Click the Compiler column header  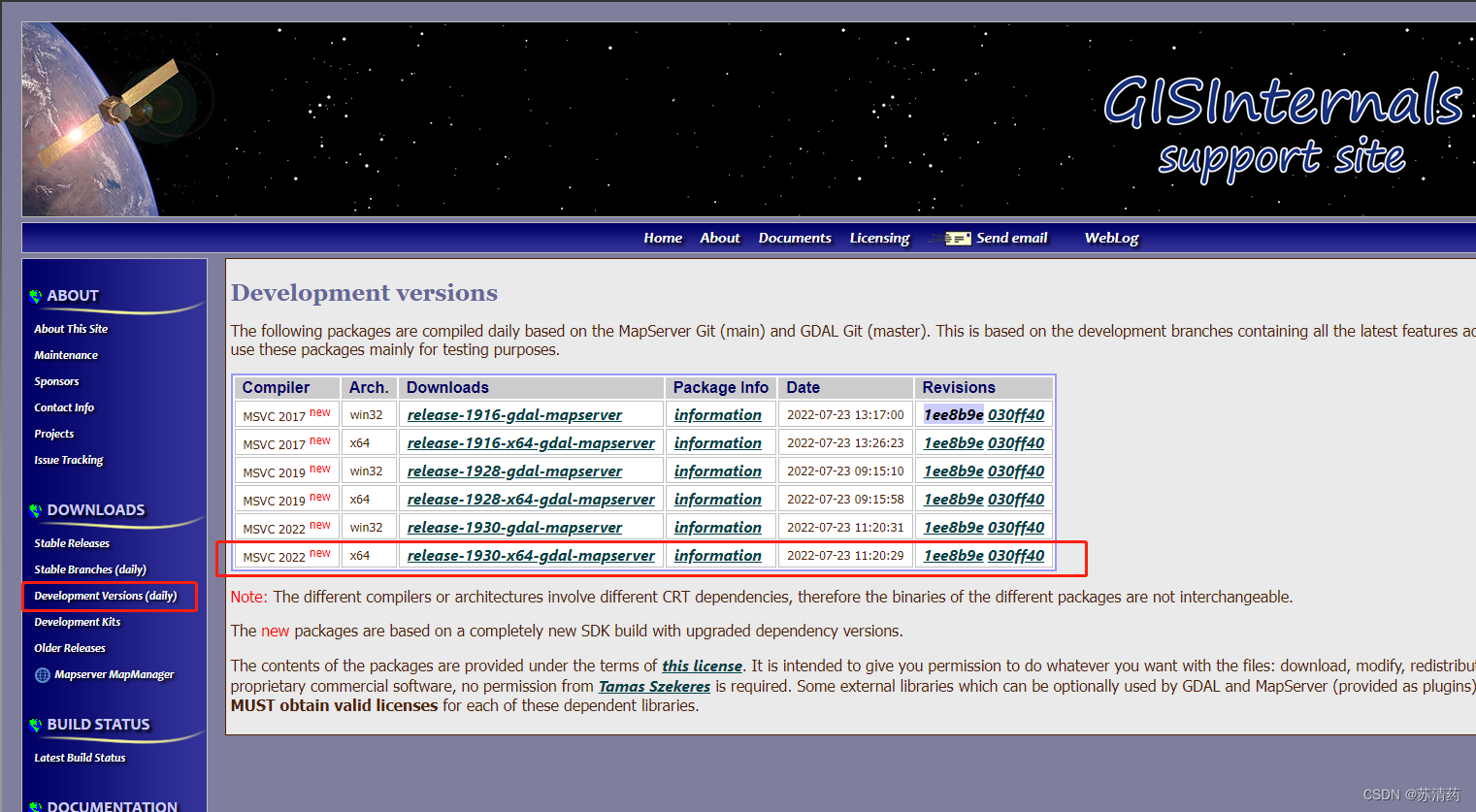(287, 388)
